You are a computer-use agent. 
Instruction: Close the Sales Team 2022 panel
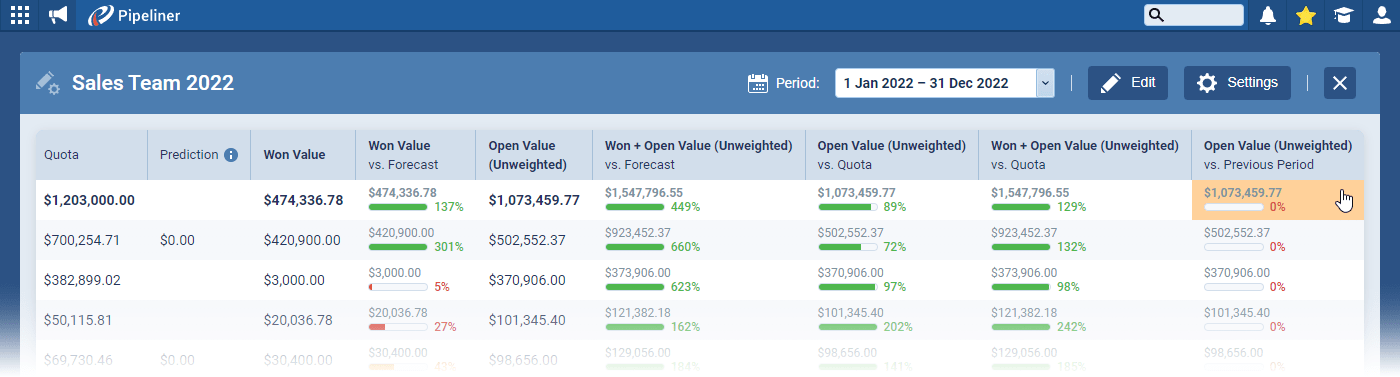[1340, 83]
